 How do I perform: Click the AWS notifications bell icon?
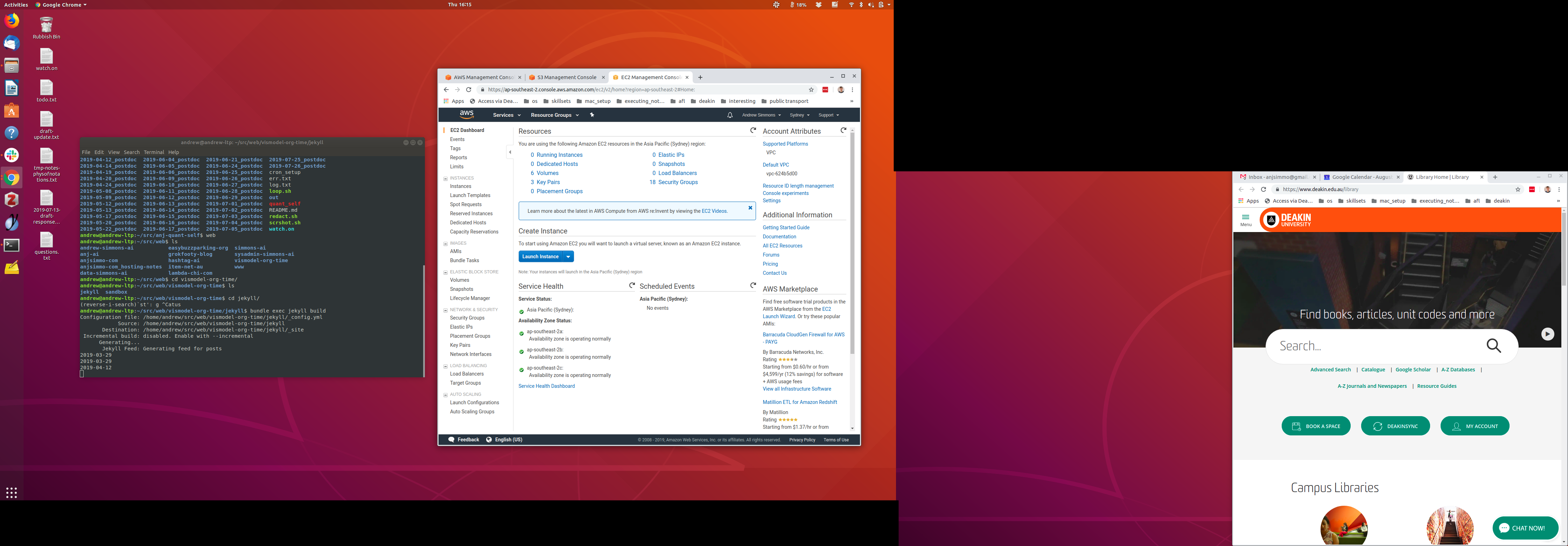click(x=730, y=115)
